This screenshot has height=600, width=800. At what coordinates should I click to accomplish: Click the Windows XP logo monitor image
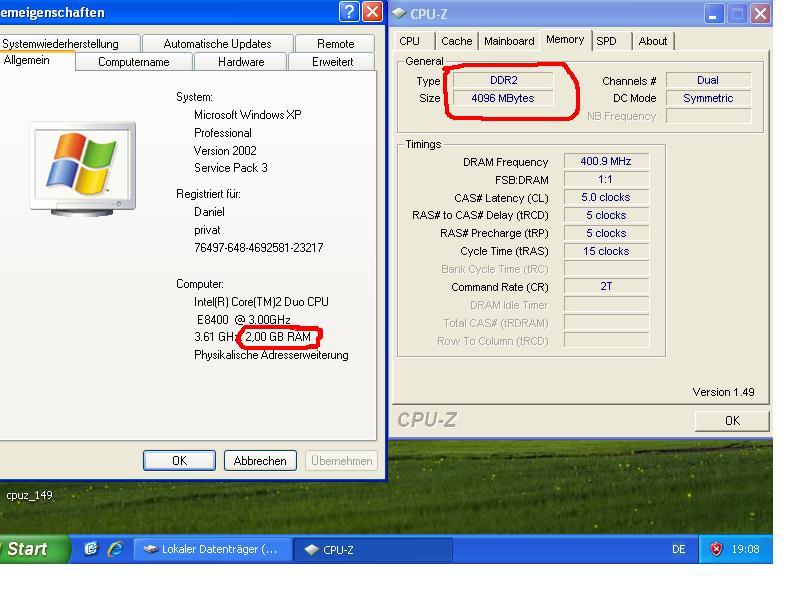click(83, 168)
